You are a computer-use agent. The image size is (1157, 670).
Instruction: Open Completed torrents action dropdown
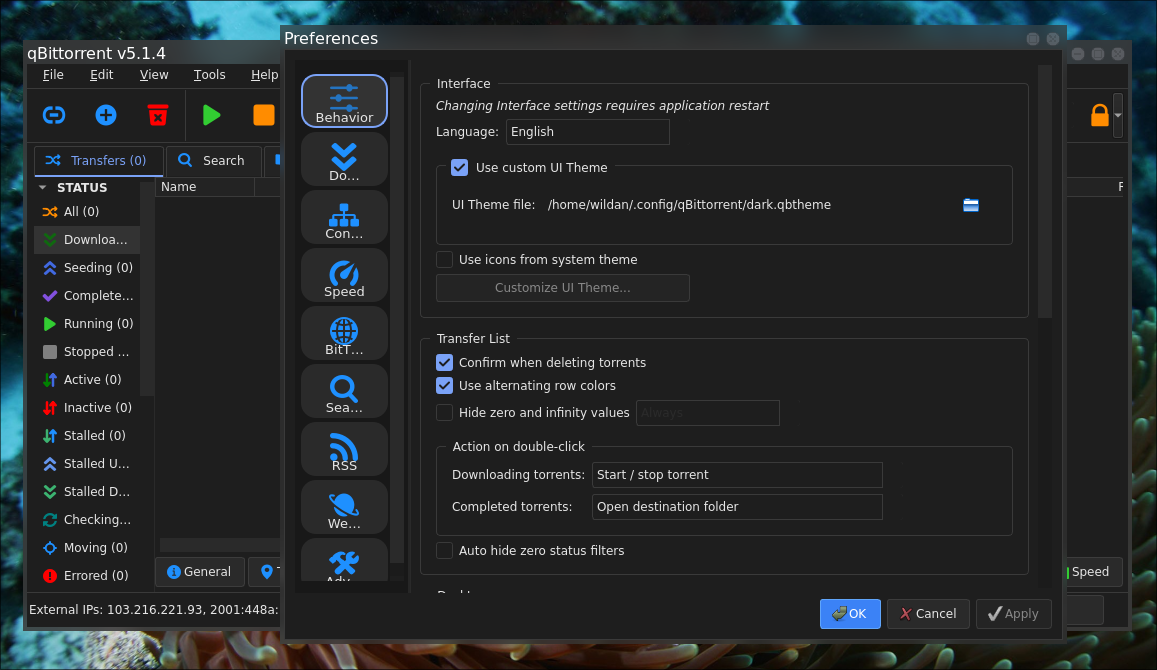point(737,507)
